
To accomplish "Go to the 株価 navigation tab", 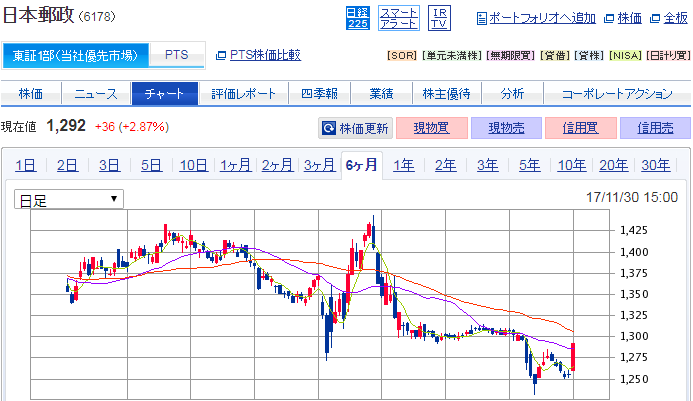I will (31, 94).
